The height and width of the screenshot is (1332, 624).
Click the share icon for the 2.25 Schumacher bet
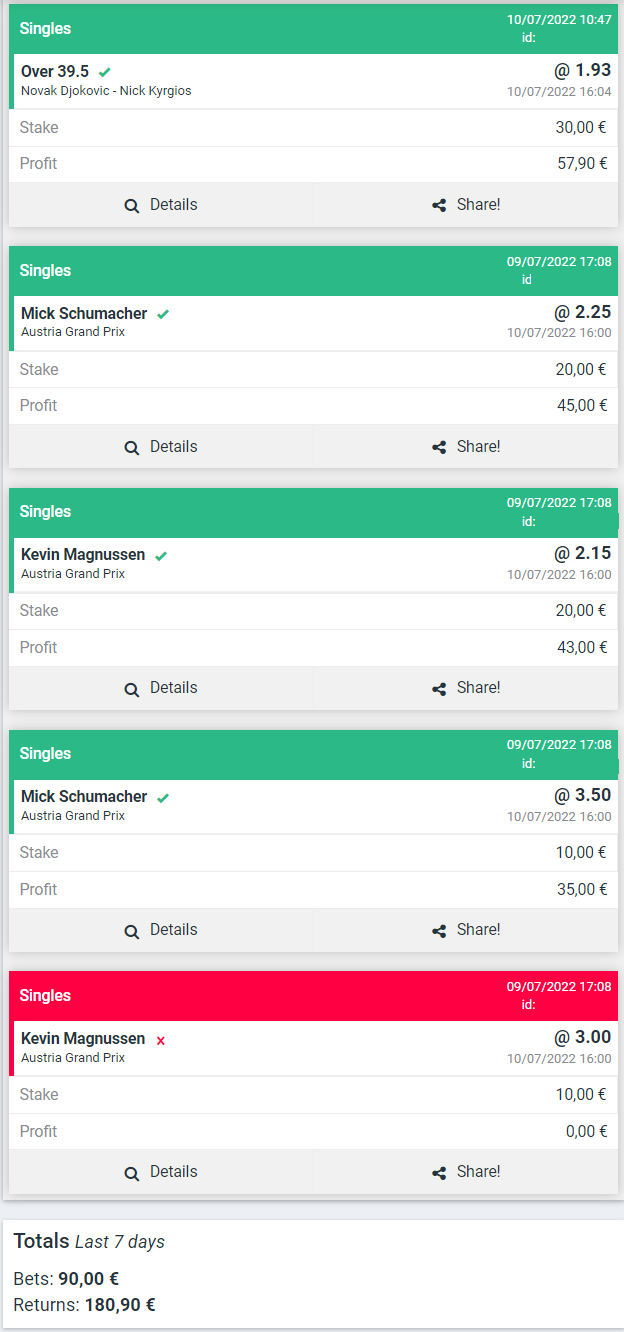pos(439,447)
